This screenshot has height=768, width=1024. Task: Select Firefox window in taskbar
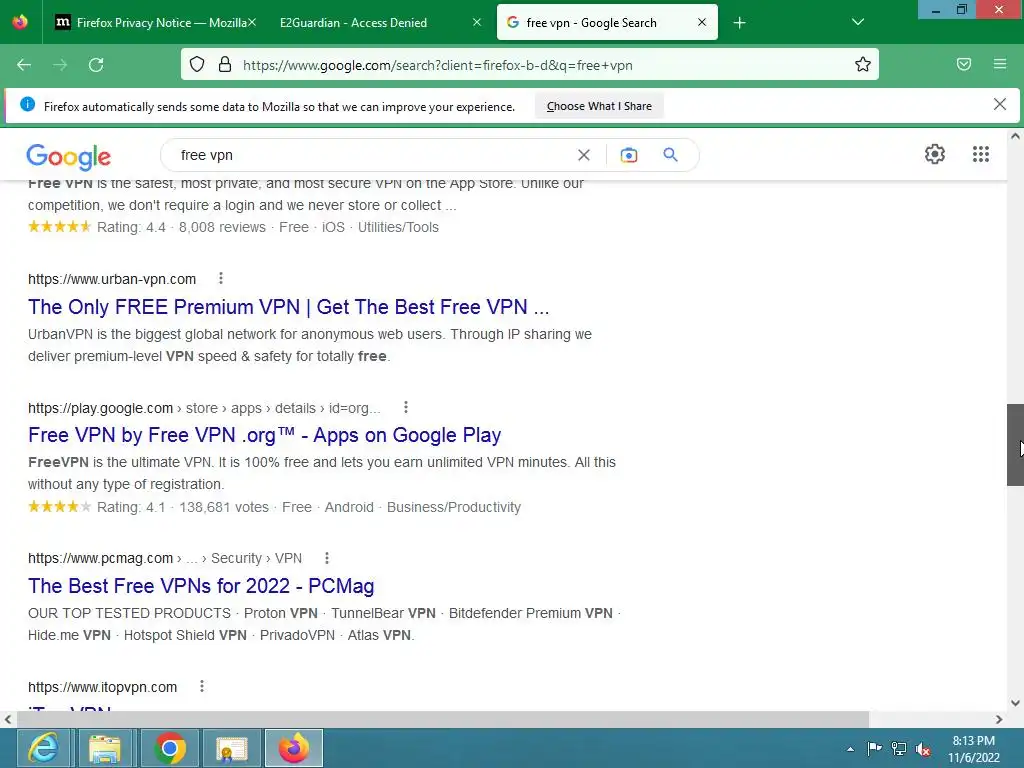tap(294, 748)
